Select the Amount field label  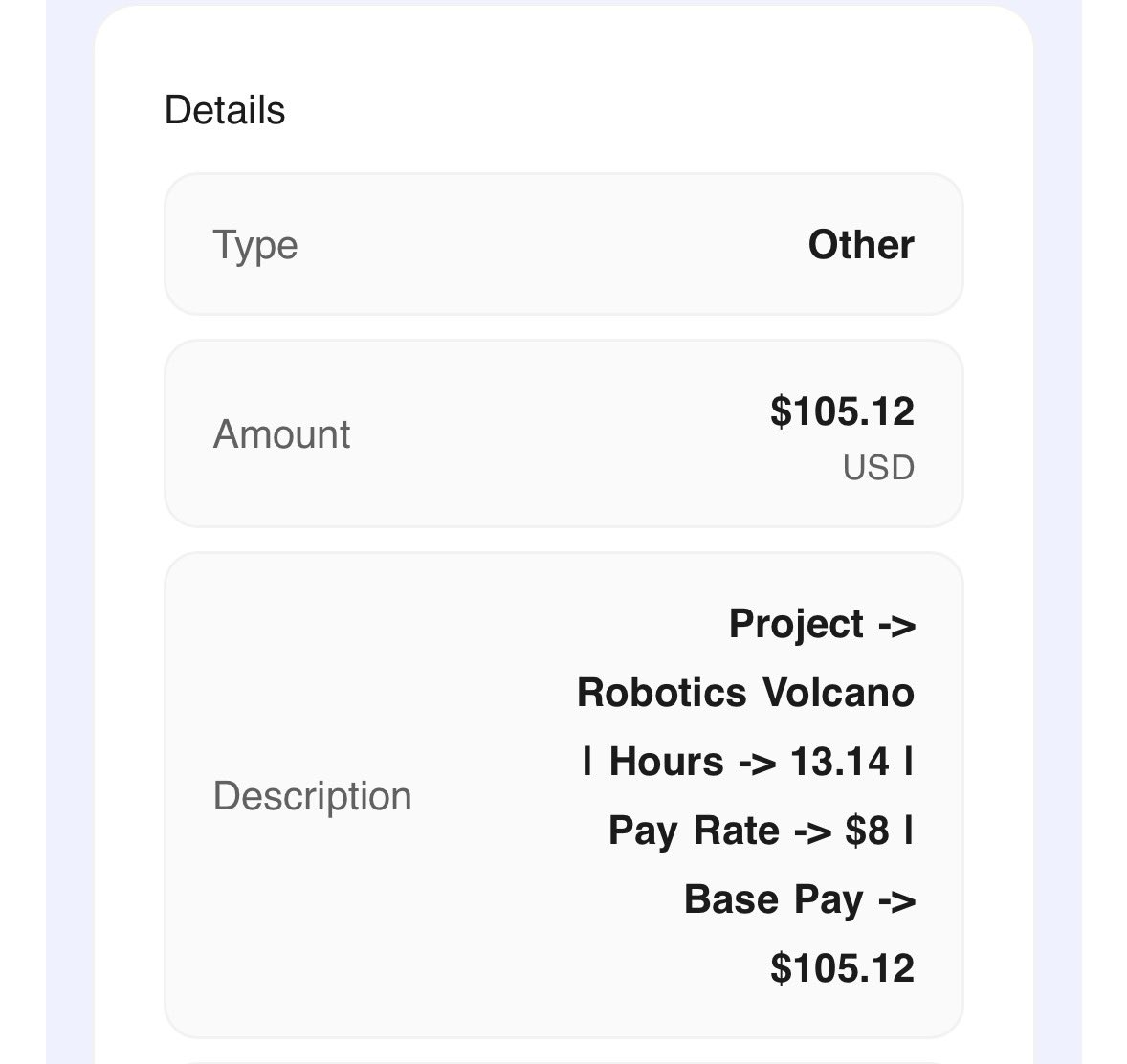tap(281, 433)
